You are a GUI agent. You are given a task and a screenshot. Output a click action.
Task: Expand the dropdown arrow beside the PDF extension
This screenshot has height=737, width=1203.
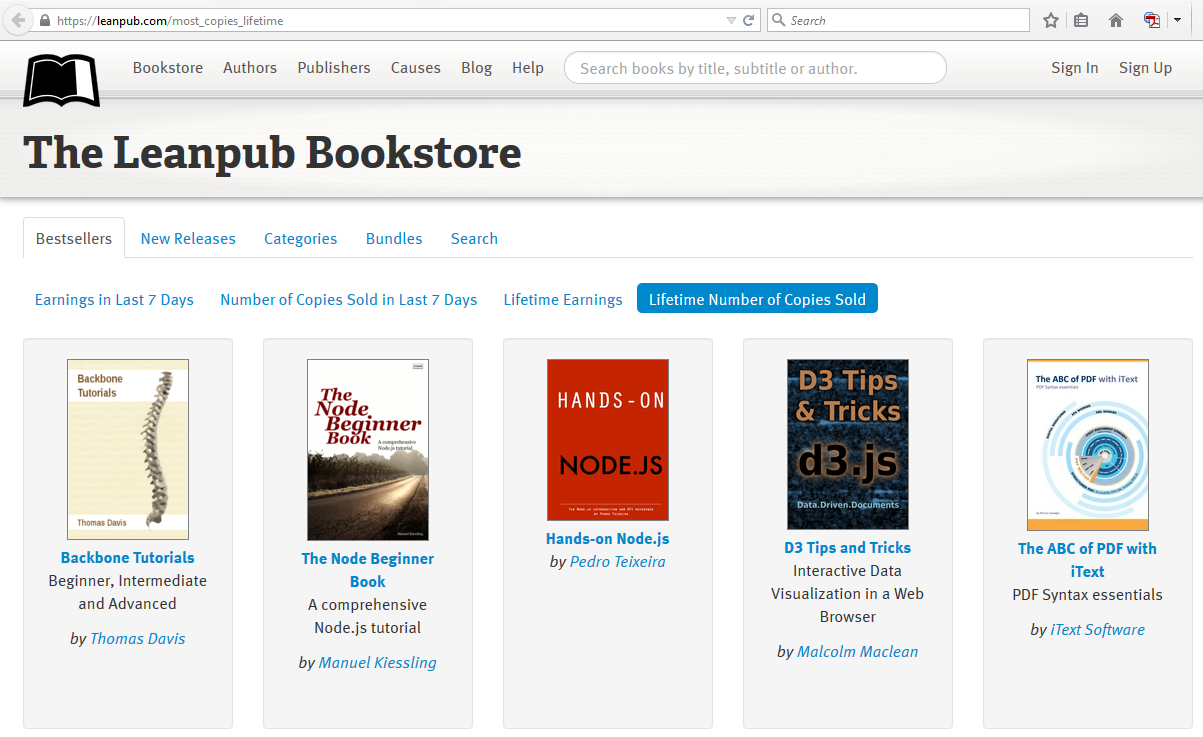tap(1177, 20)
